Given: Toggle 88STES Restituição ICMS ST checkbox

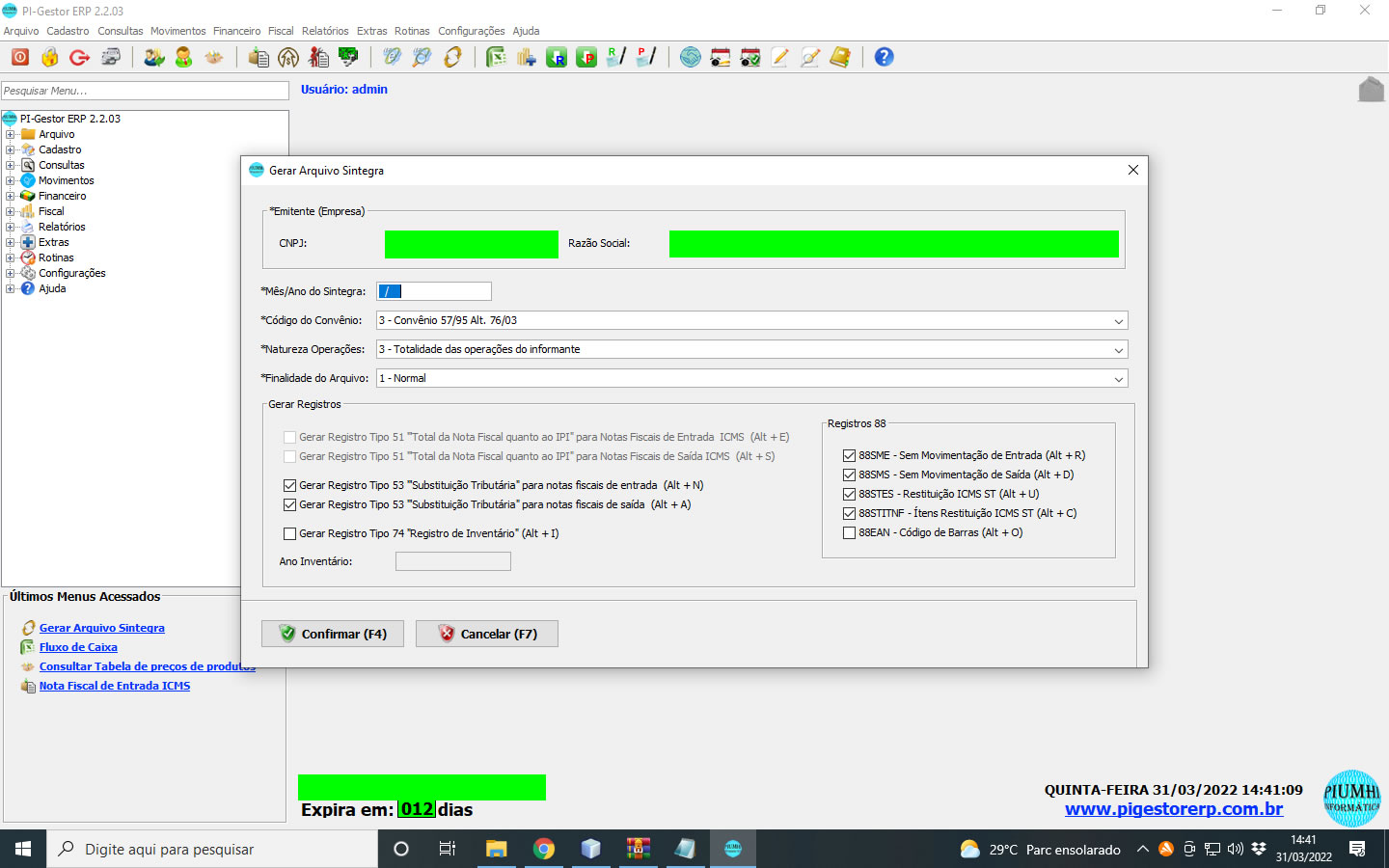Looking at the screenshot, I should tap(849, 494).
